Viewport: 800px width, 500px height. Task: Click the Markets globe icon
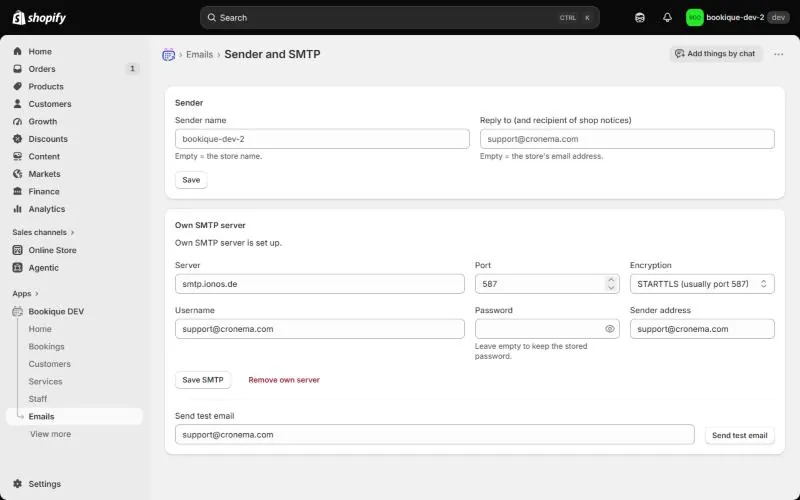pos(17,174)
